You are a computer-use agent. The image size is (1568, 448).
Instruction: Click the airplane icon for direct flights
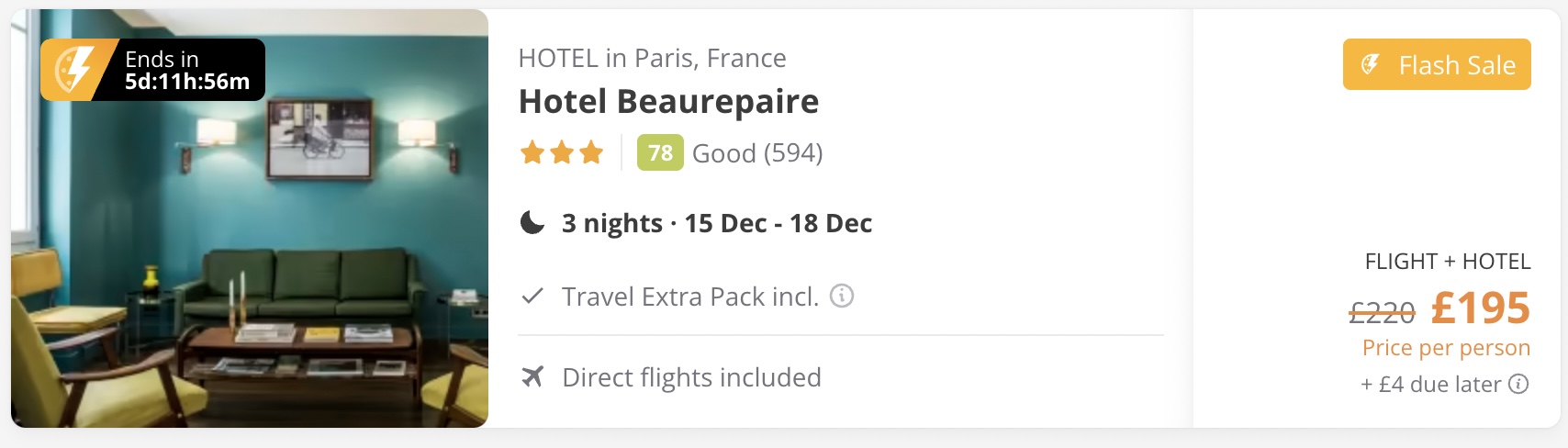click(532, 376)
